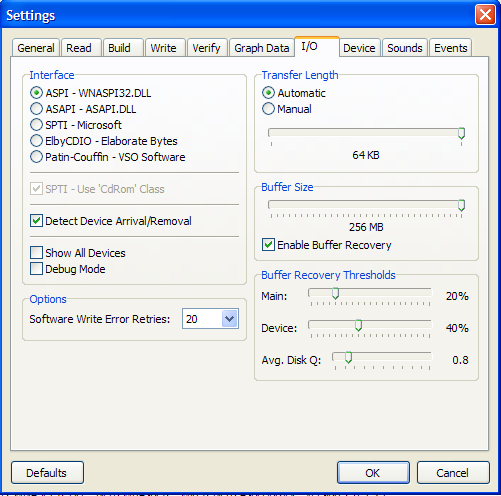Screen dimensions: 501x496
Task: Select Patin-Couffin - VSO Software interface
Action: tap(108, 157)
